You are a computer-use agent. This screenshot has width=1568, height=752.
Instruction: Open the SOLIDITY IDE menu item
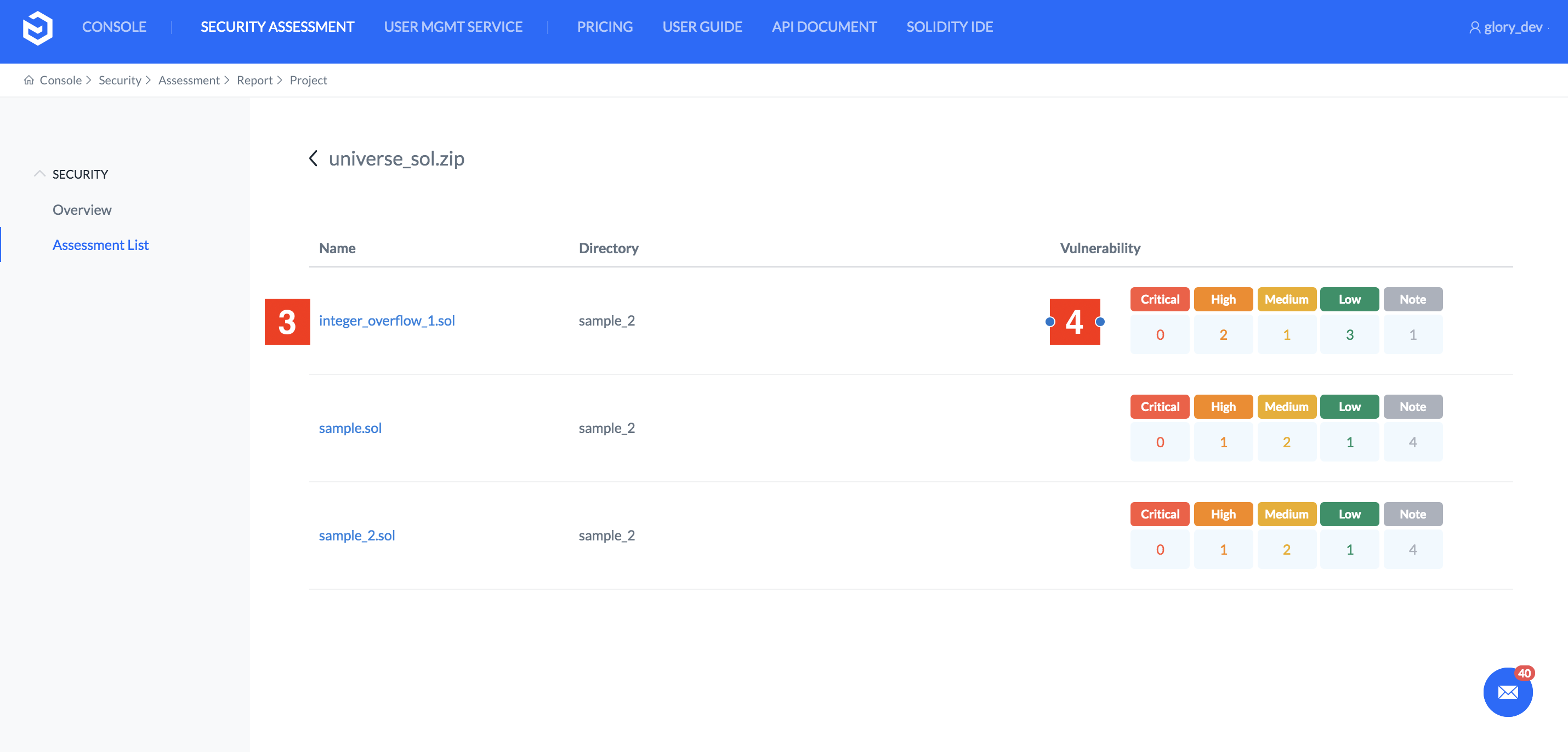[949, 27]
